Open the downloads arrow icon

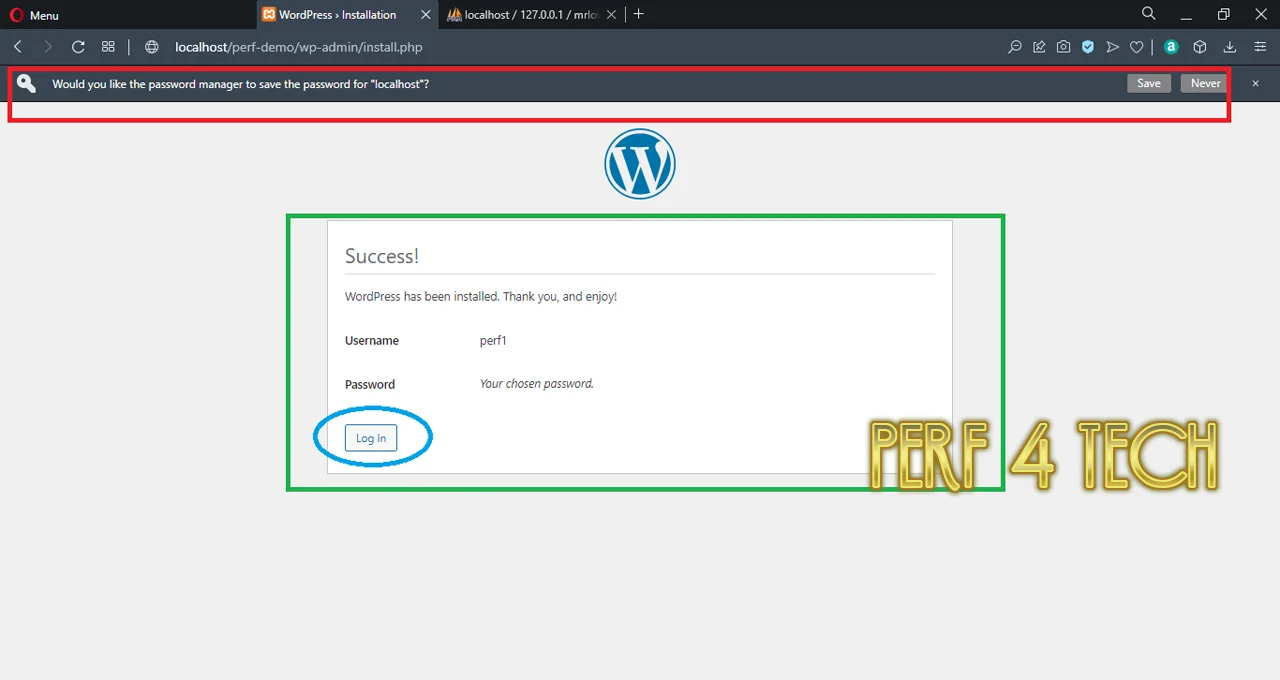coord(1230,47)
